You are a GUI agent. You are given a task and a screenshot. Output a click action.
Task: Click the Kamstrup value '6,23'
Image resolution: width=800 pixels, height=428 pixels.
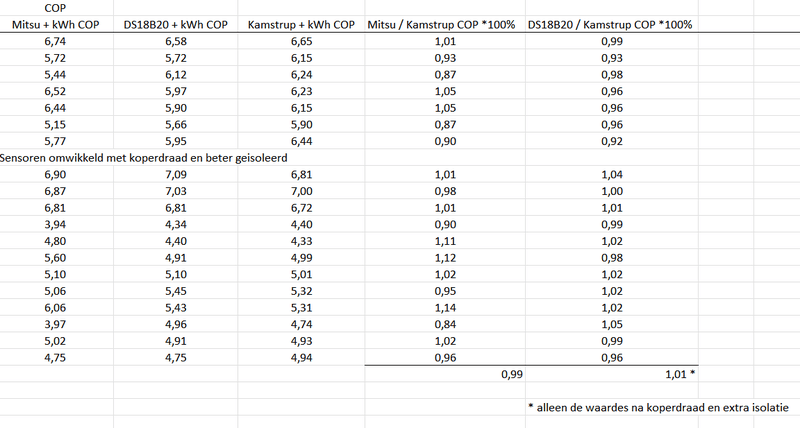pyautogui.click(x=302, y=91)
